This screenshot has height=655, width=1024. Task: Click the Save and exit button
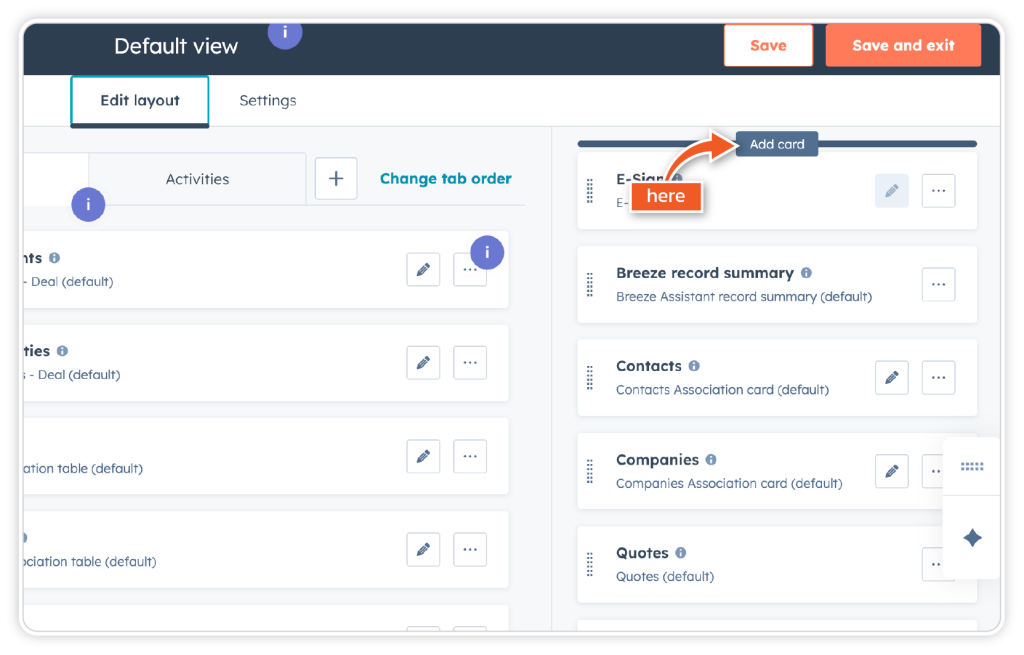903,46
